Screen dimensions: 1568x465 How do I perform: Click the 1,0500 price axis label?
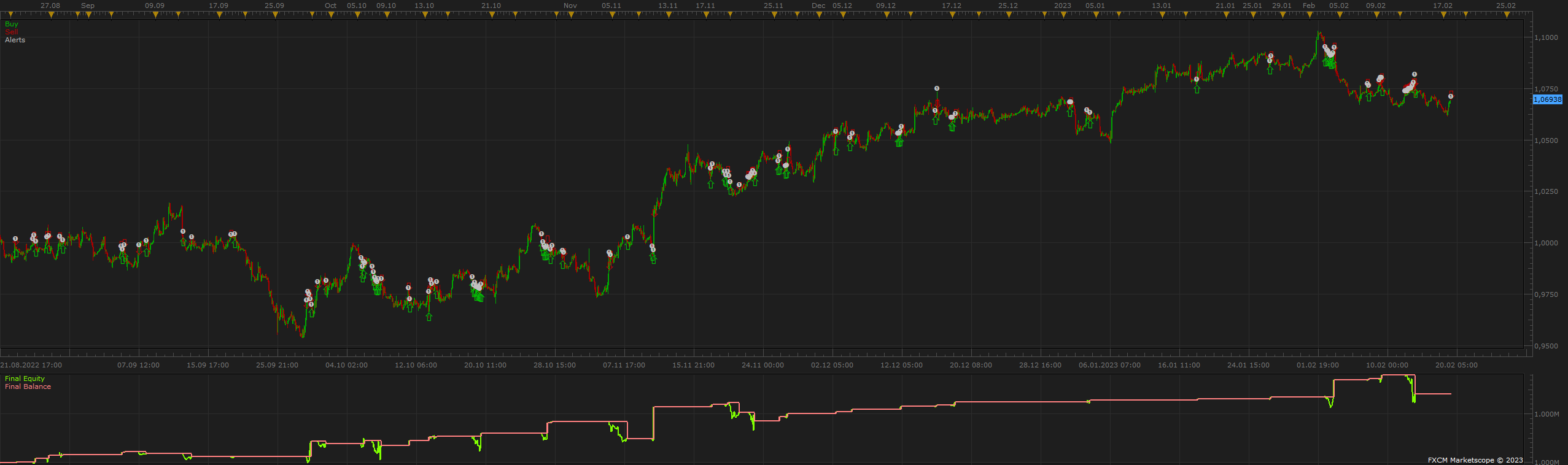click(1546, 140)
